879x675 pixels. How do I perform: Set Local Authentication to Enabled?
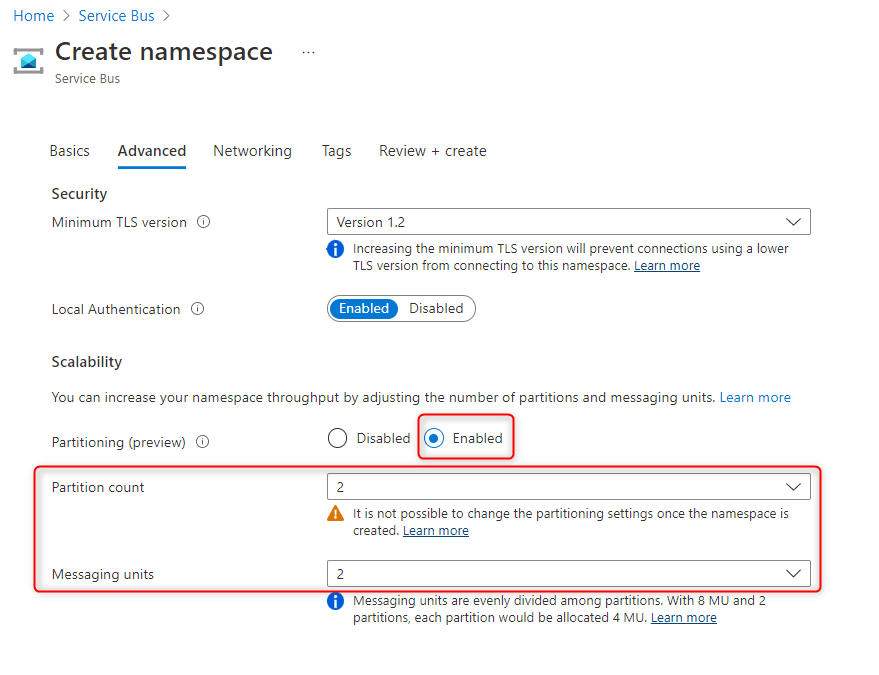coord(364,309)
